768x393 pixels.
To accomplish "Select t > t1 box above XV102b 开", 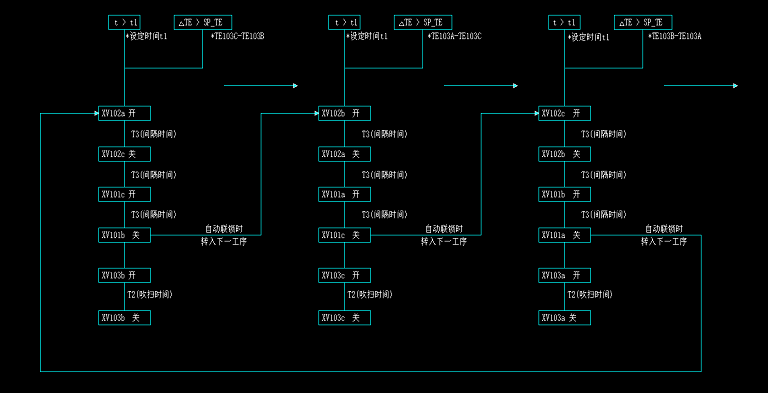I will [344, 23].
